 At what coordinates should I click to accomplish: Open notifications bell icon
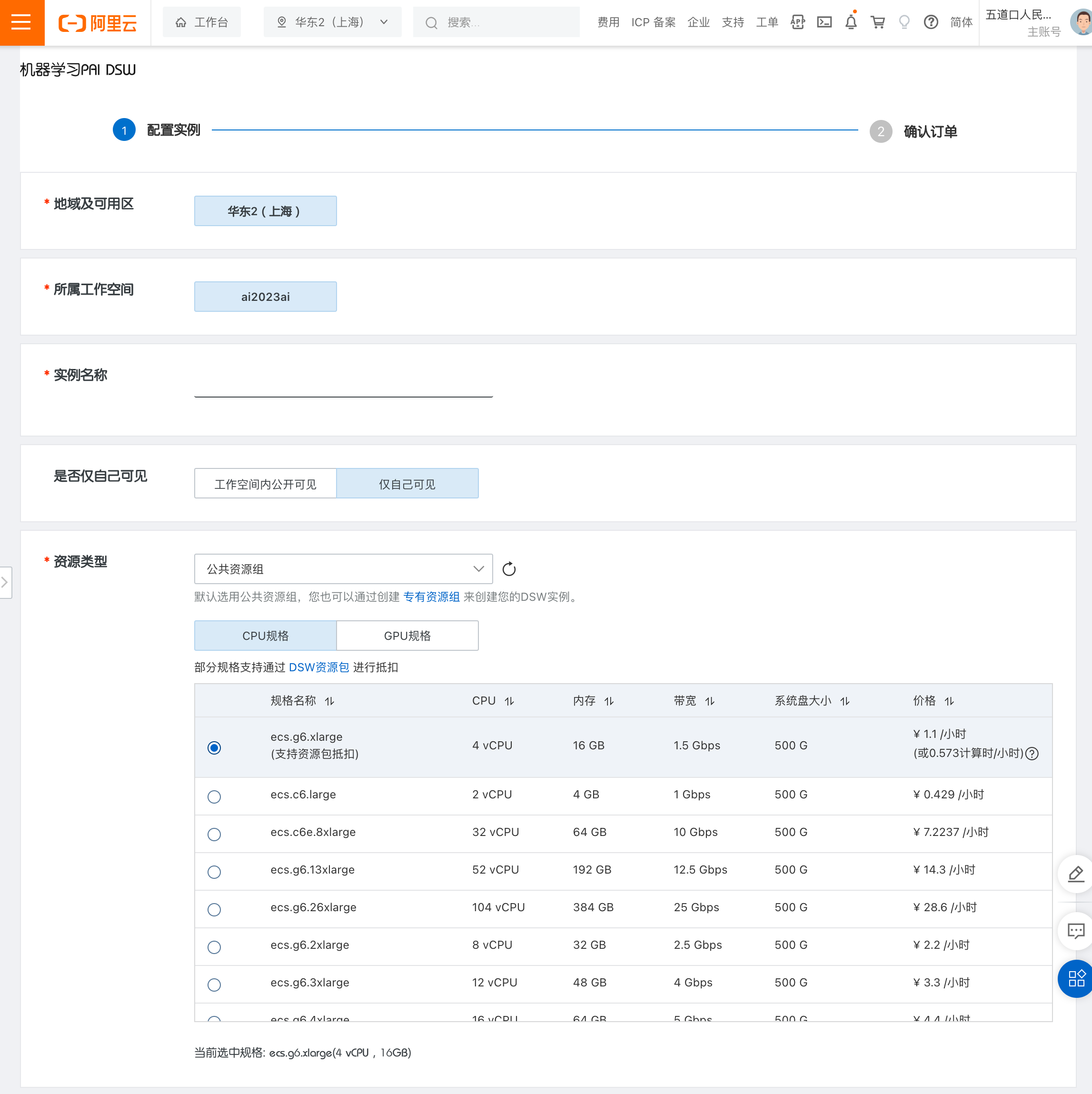click(x=851, y=22)
